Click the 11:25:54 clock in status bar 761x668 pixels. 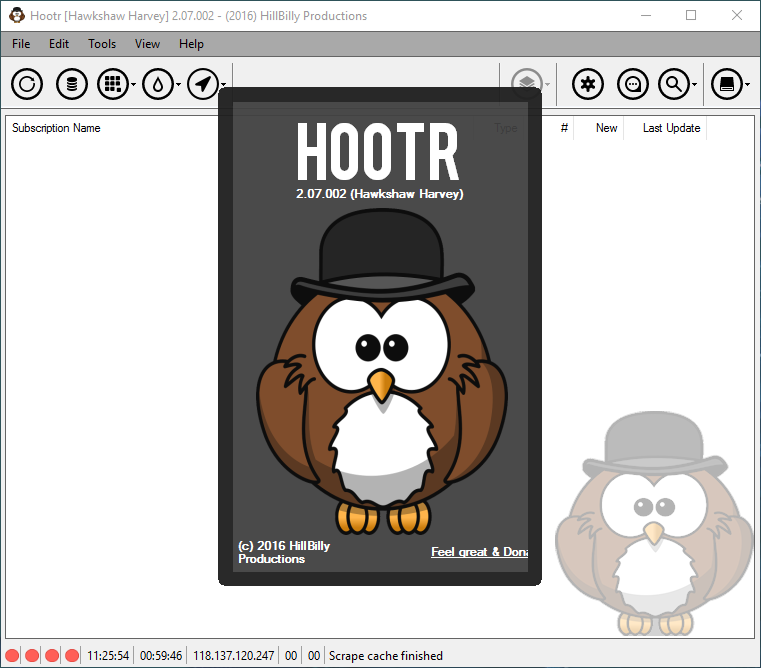[108, 656]
